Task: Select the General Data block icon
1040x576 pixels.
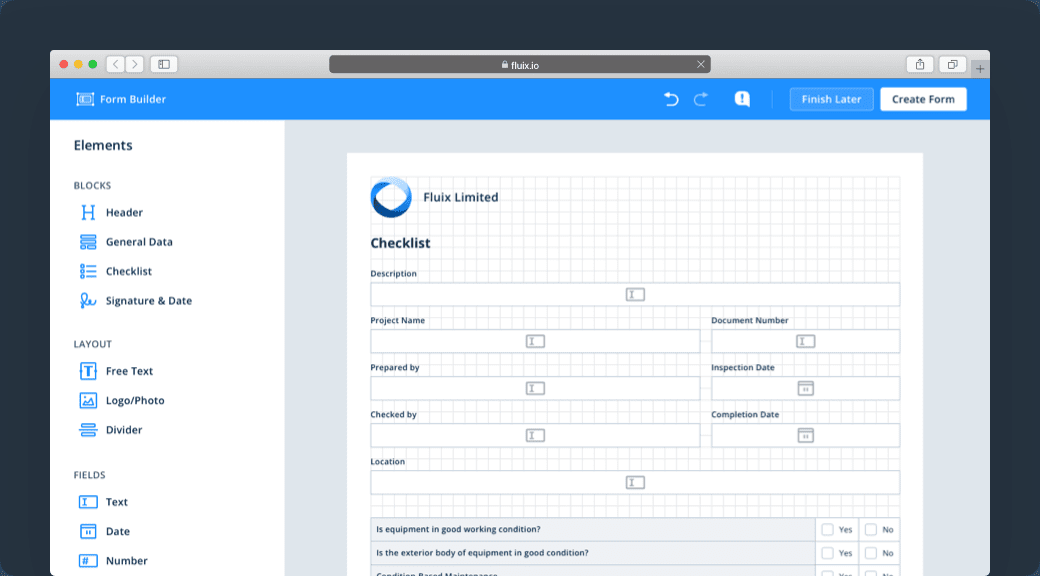Action: 88,242
